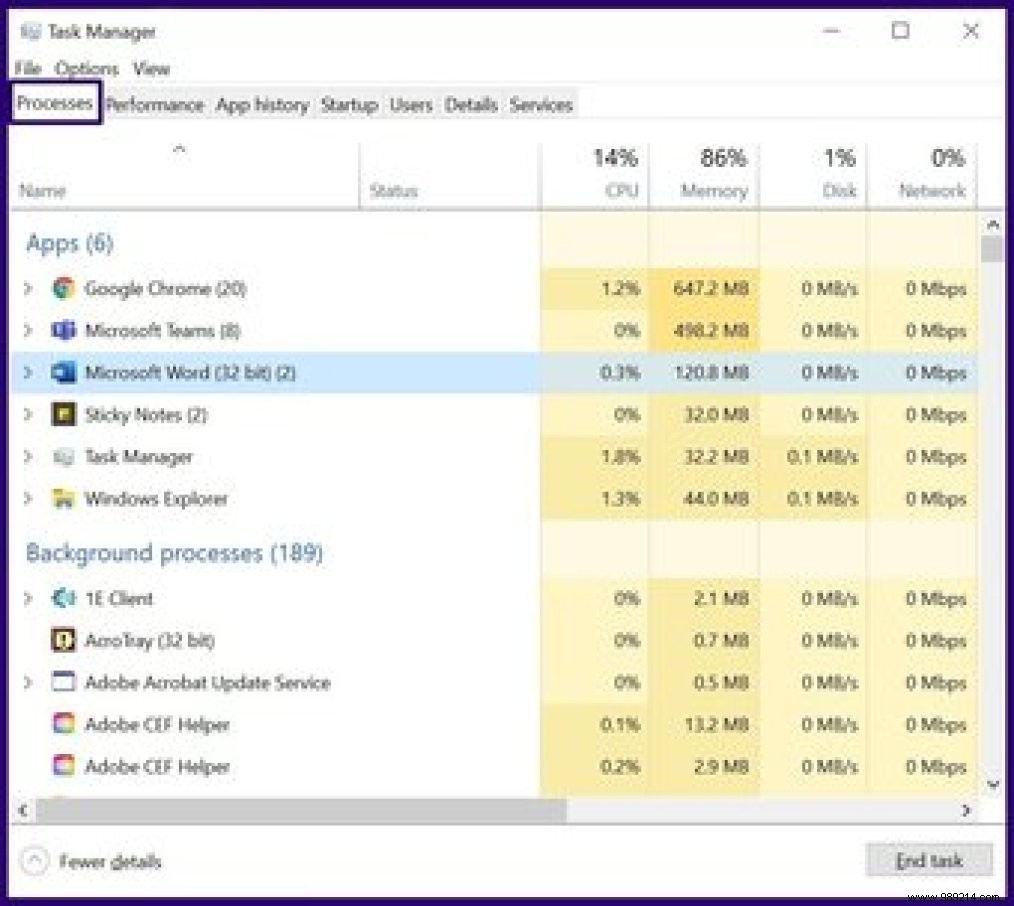Expand the Google Chrome process group
The width and height of the screenshot is (1014, 906).
coord(27,288)
